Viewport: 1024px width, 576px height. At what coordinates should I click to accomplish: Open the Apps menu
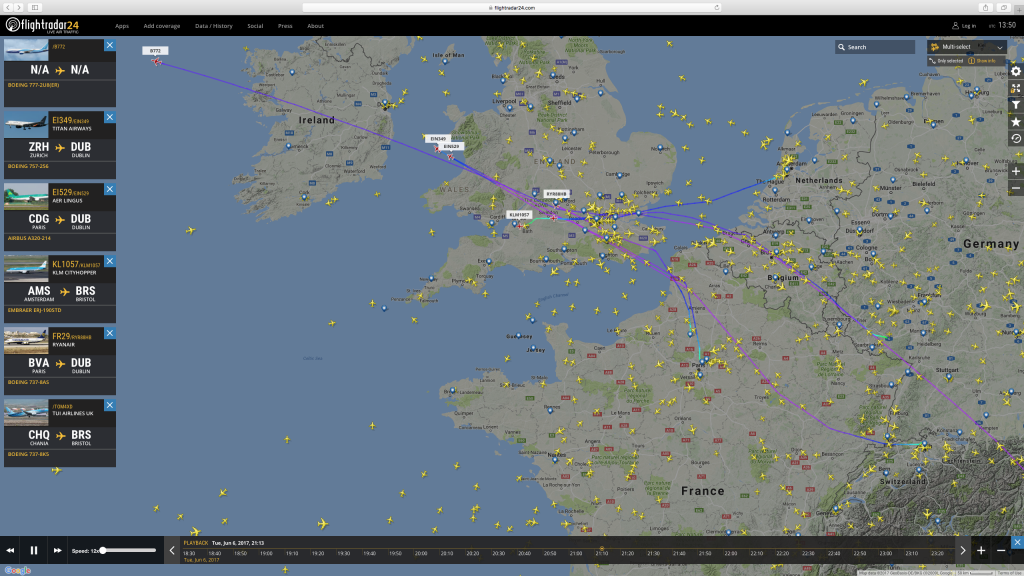122,26
